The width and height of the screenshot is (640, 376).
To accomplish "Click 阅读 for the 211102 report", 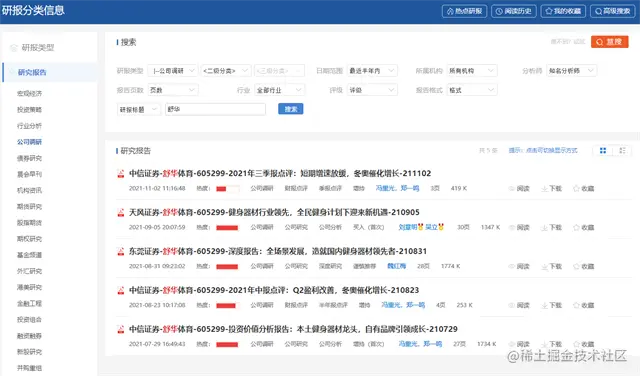I will pyautogui.click(x=519, y=188).
